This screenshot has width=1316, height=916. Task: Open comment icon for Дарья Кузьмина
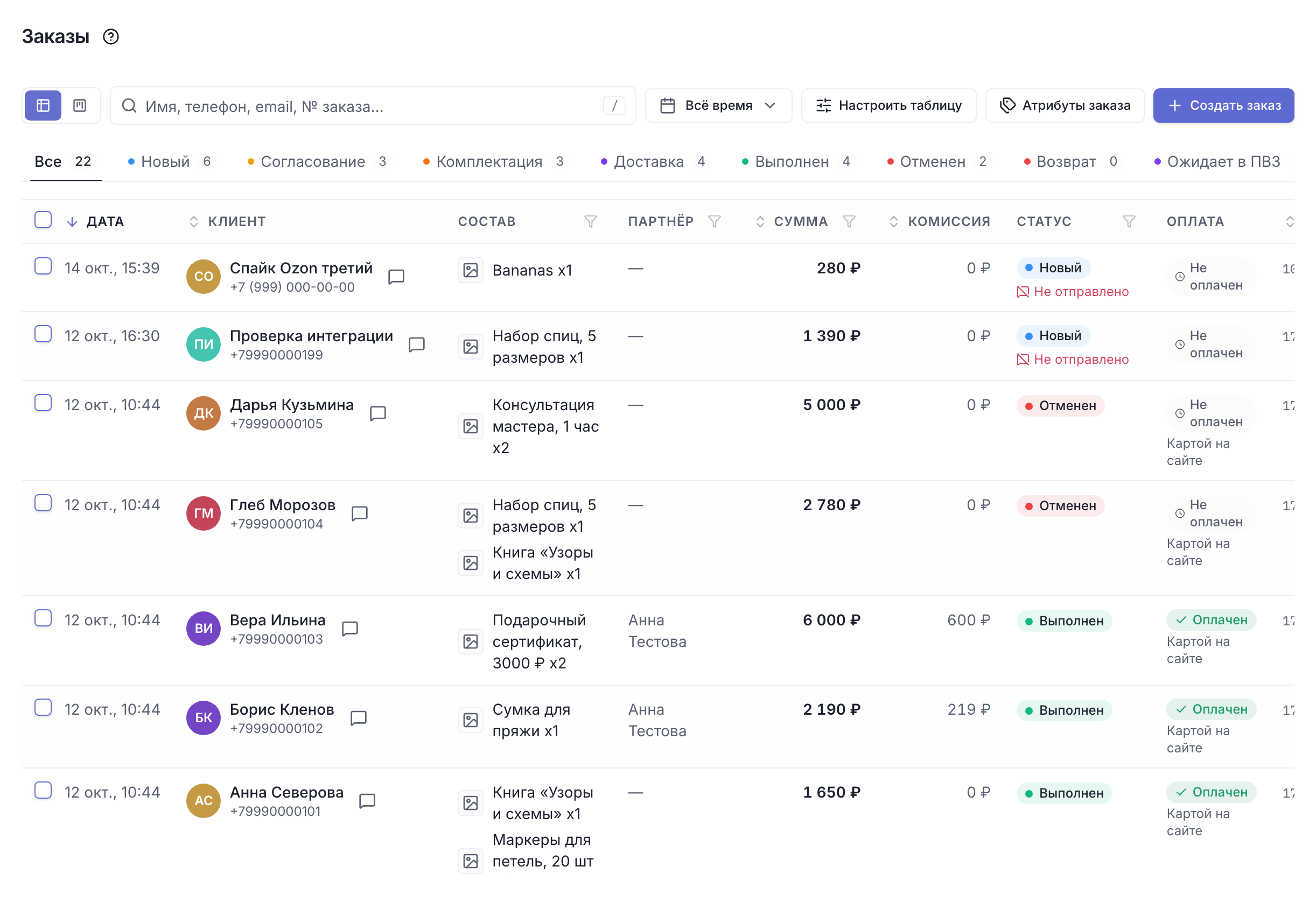[x=377, y=413]
